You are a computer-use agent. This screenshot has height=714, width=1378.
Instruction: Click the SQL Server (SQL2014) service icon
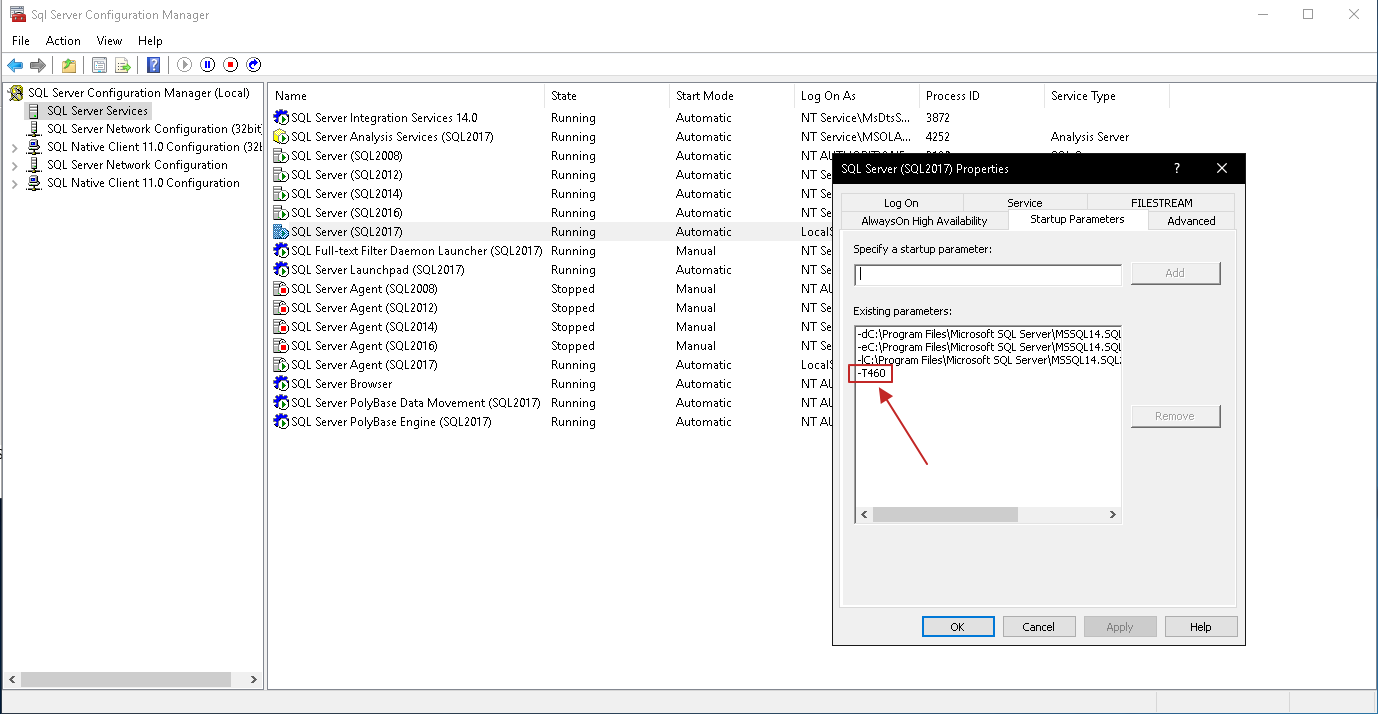281,194
